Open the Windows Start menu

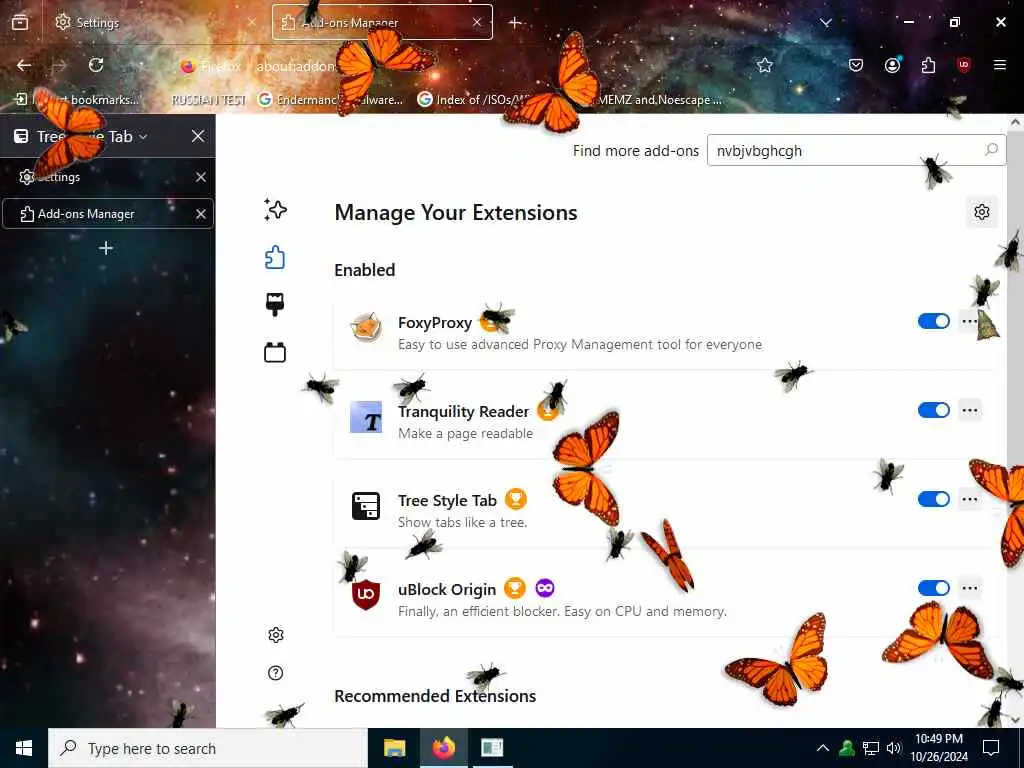tap(24, 748)
